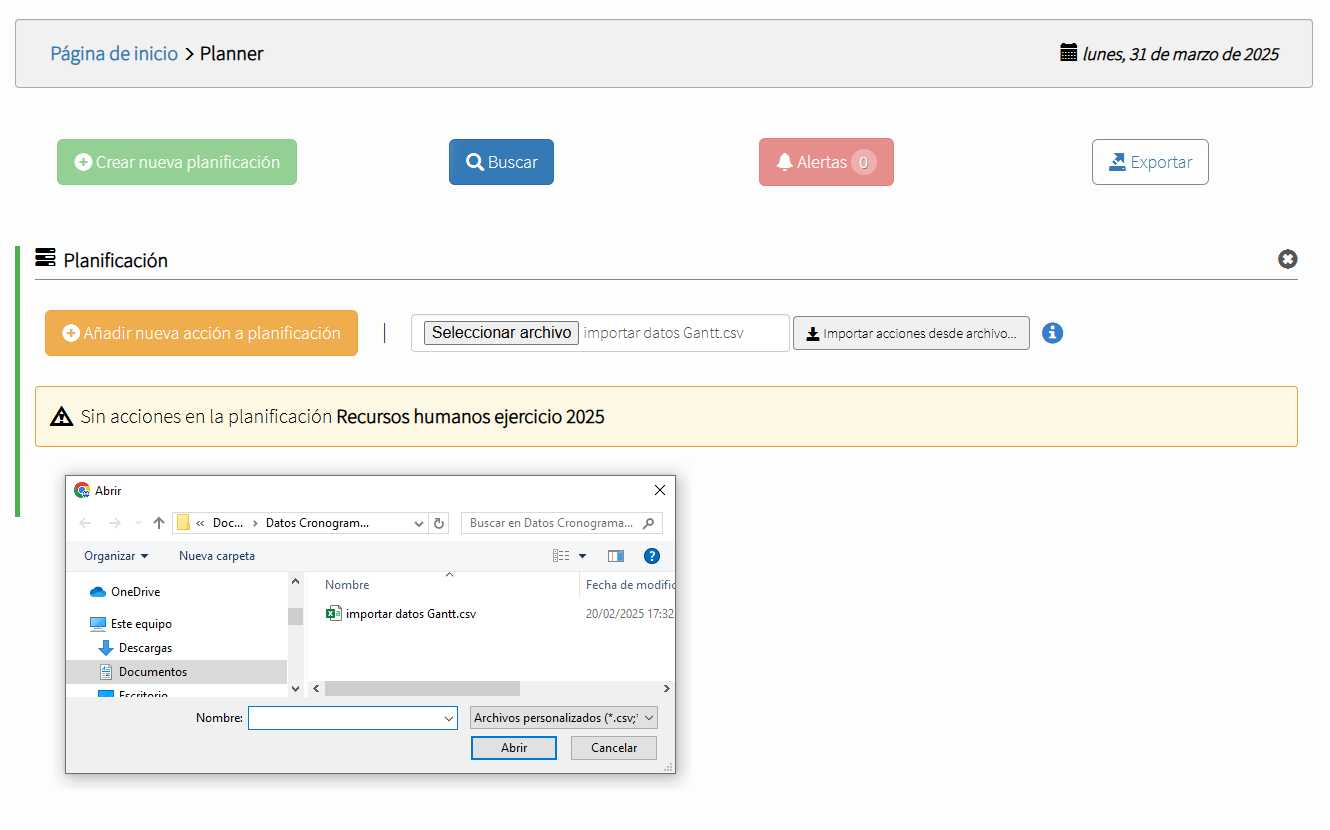
Task: Go up one folder level with arrow
Action: tap(158, 523)
